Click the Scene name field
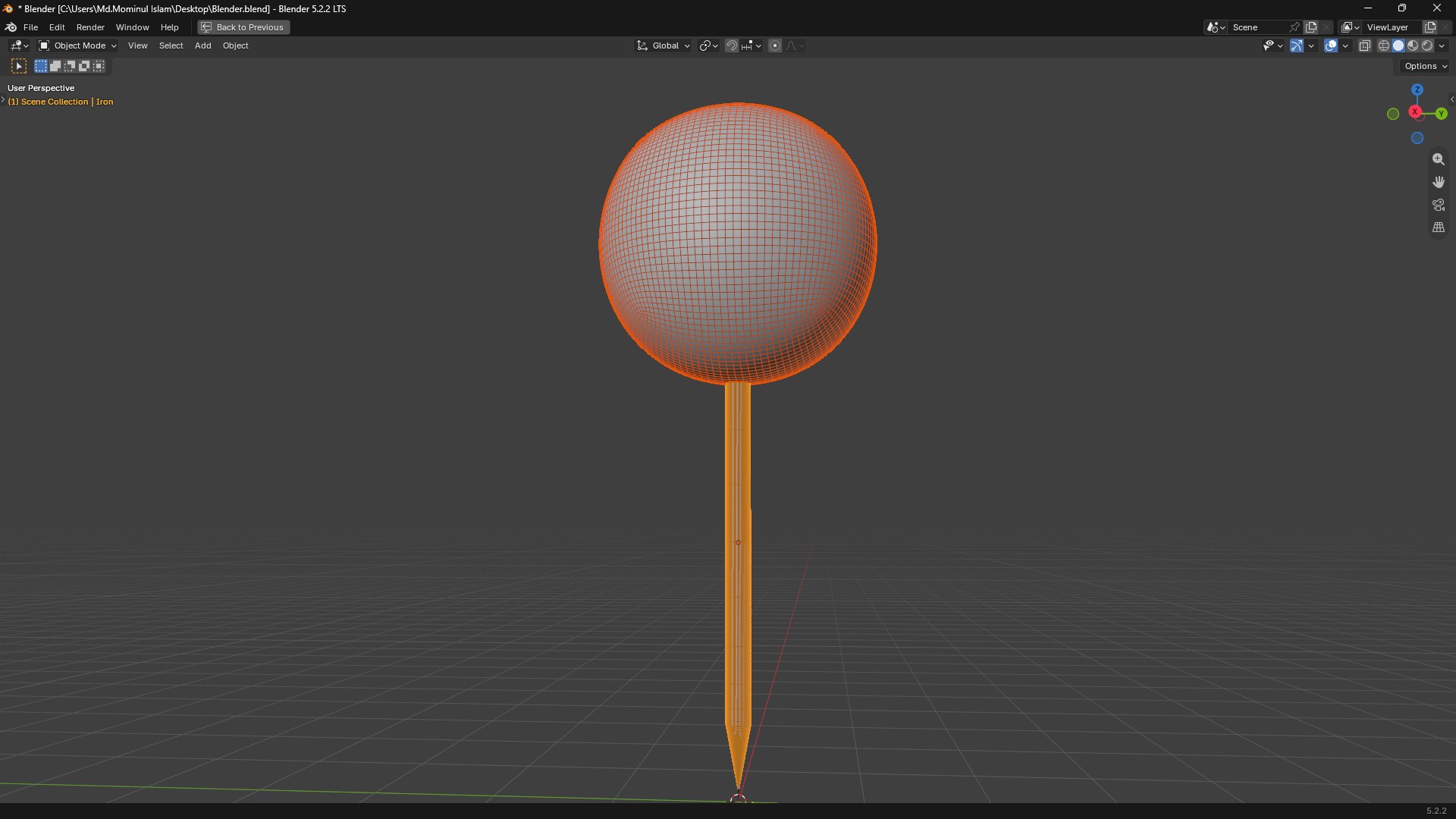The image size is (1456, 819). [x=1259, y=27]
